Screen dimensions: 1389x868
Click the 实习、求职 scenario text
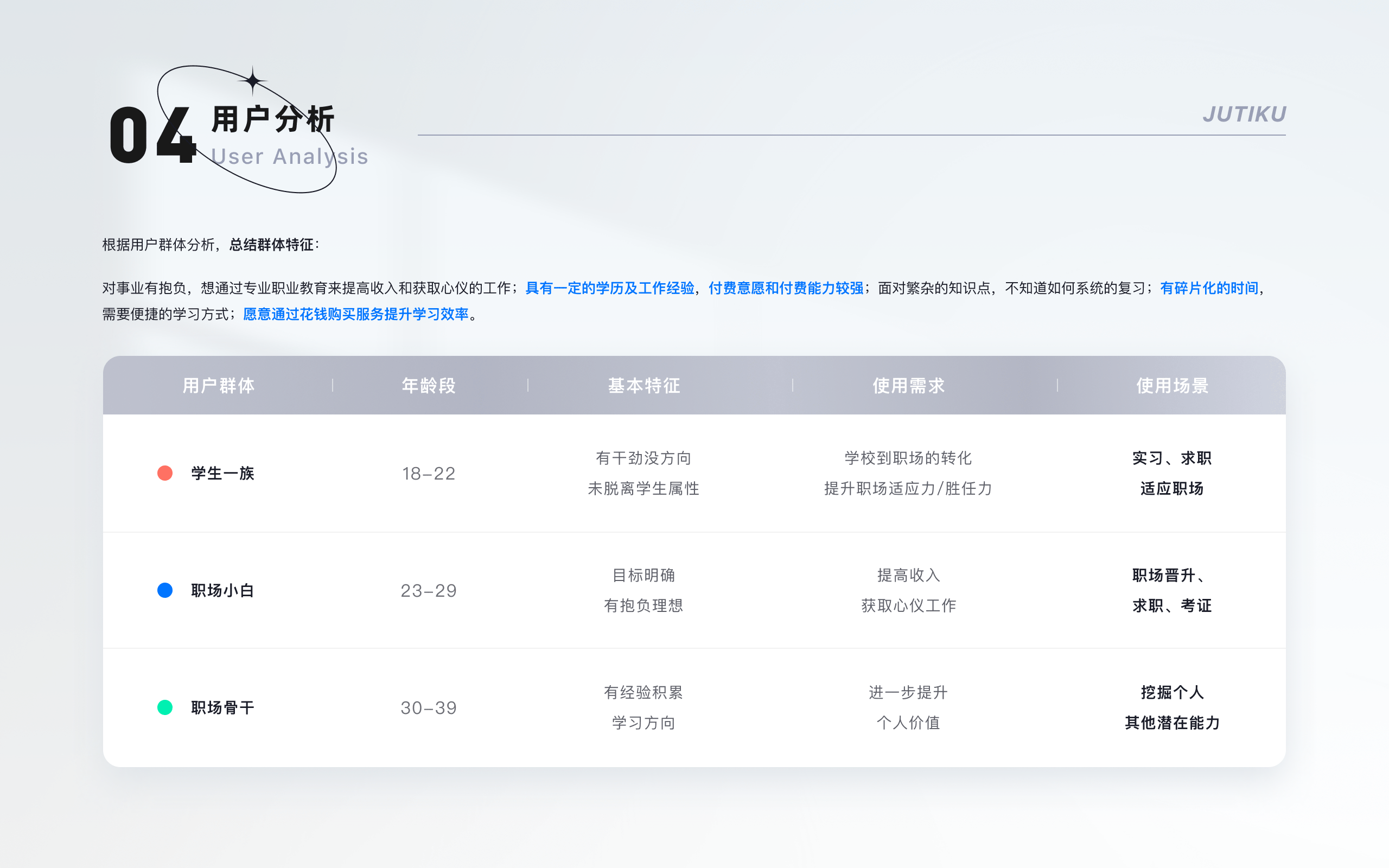coord(1172,458)
